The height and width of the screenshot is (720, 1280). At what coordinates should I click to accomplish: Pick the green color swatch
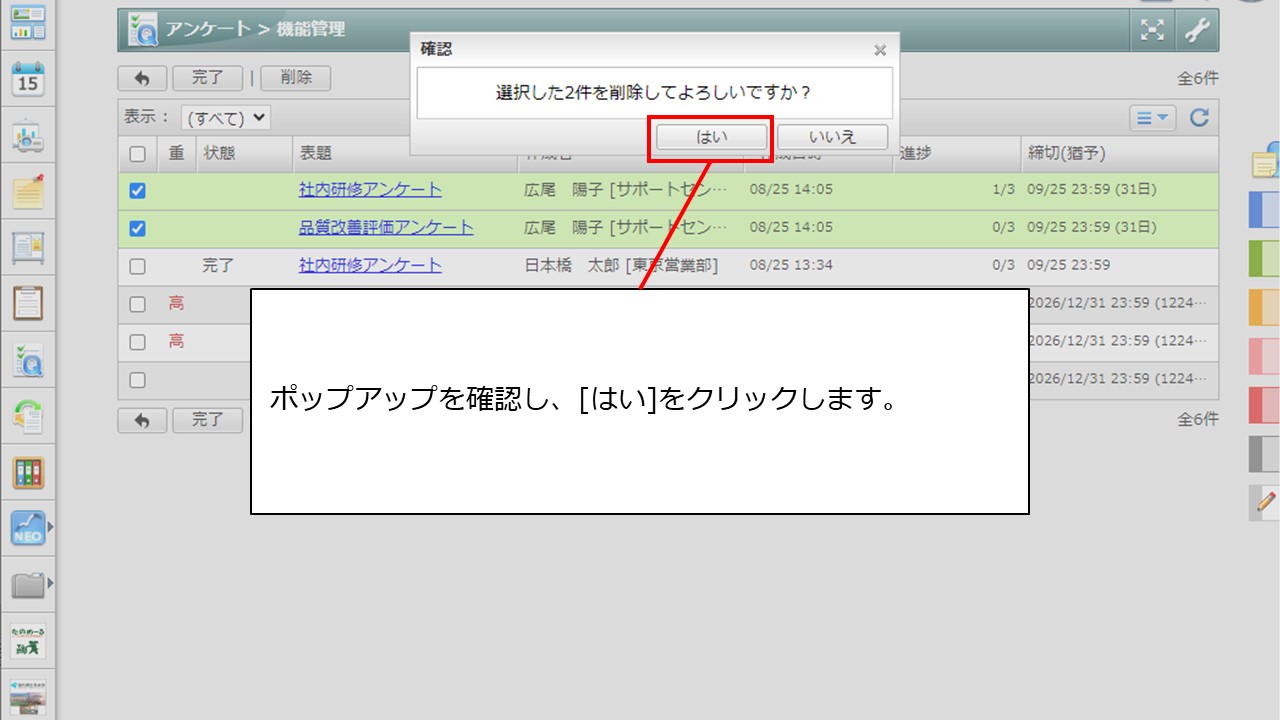1264,258
